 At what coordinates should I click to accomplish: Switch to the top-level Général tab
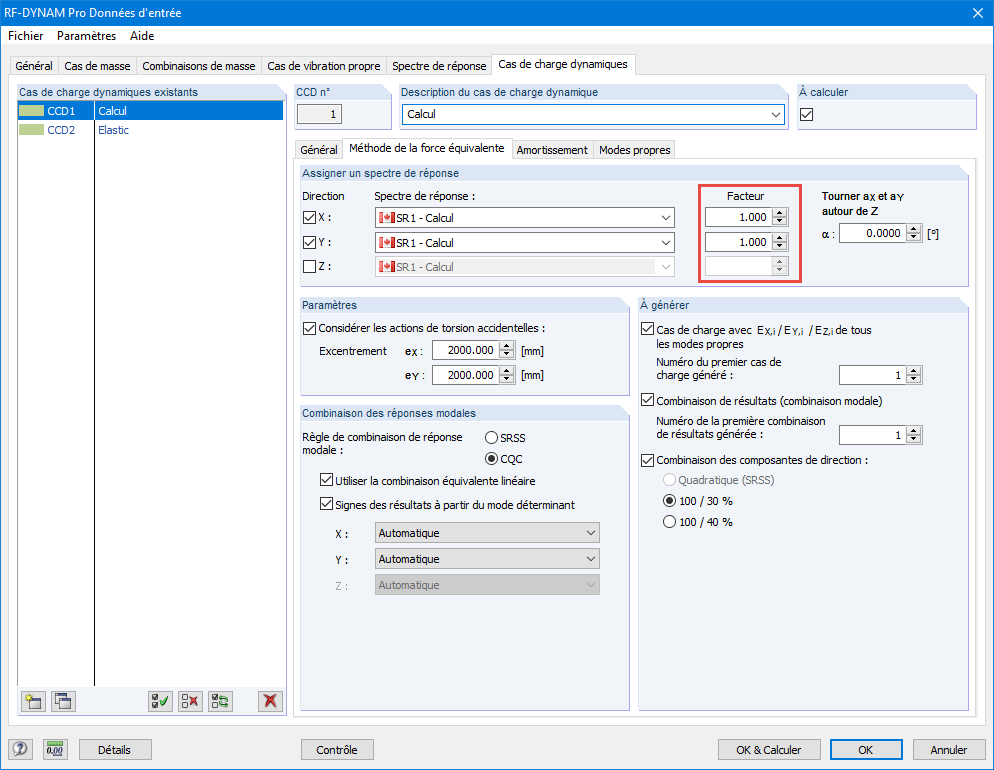(34, 66)
